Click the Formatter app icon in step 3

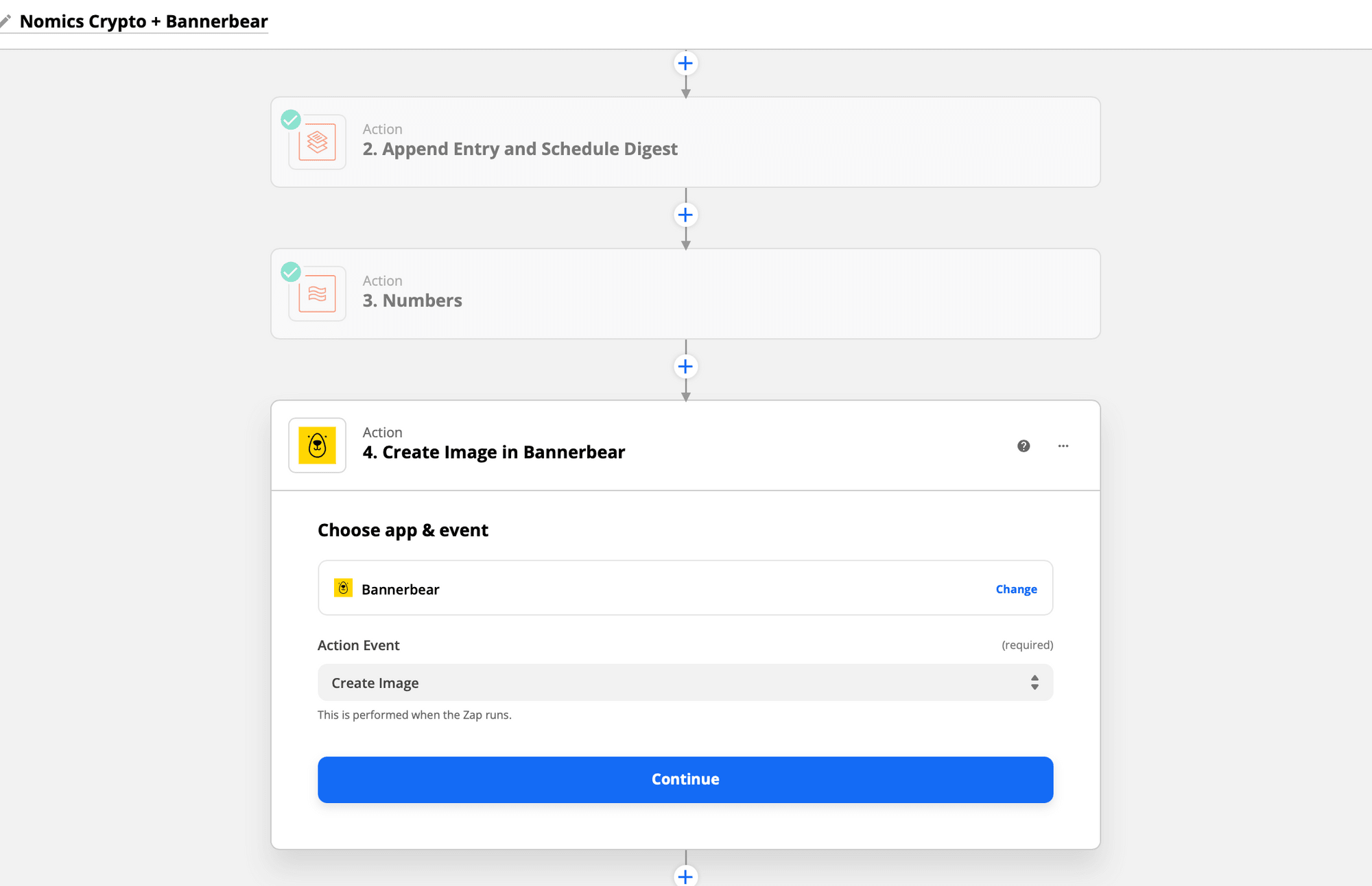point(317,294)
